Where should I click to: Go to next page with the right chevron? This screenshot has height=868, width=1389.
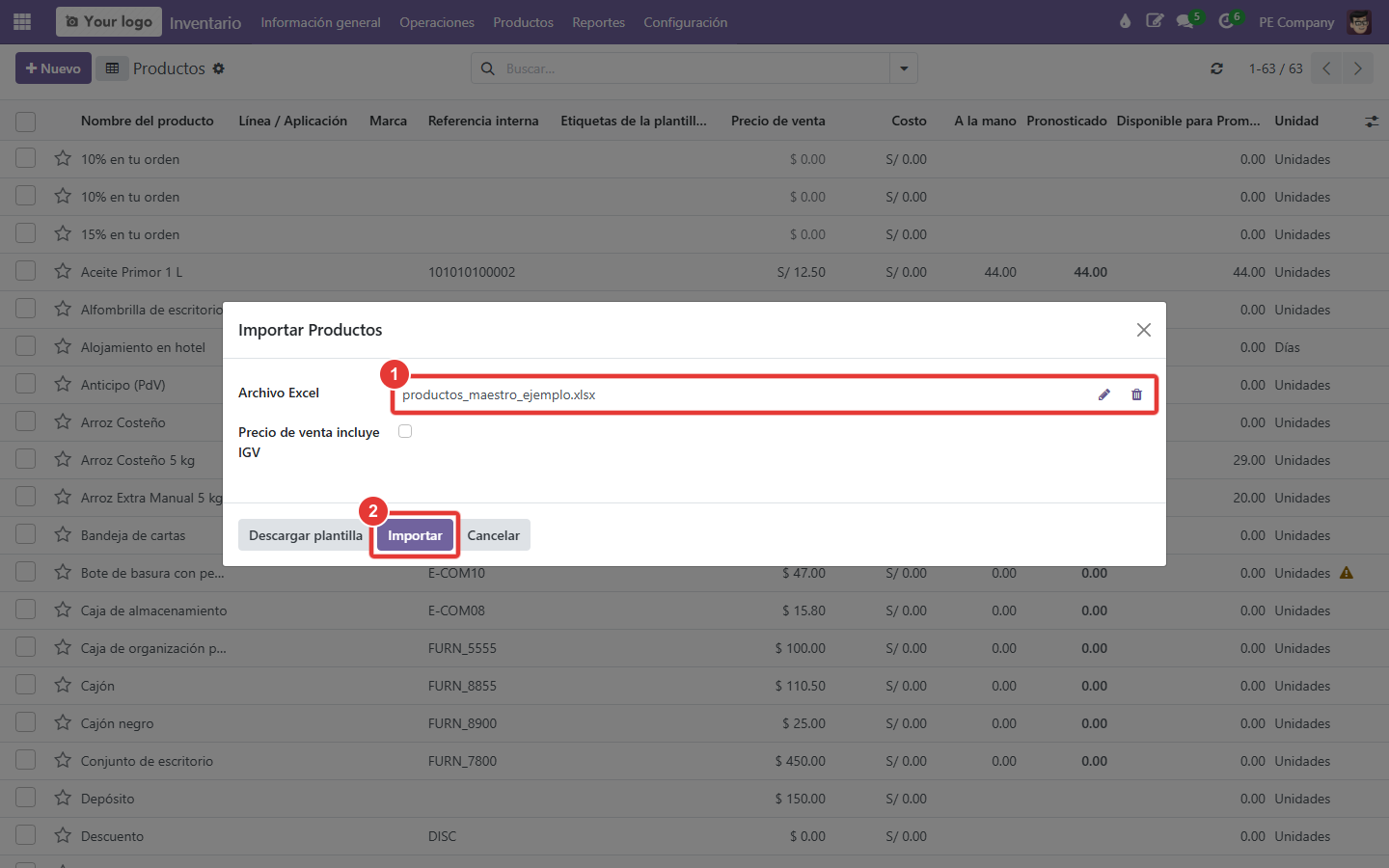1357,68
